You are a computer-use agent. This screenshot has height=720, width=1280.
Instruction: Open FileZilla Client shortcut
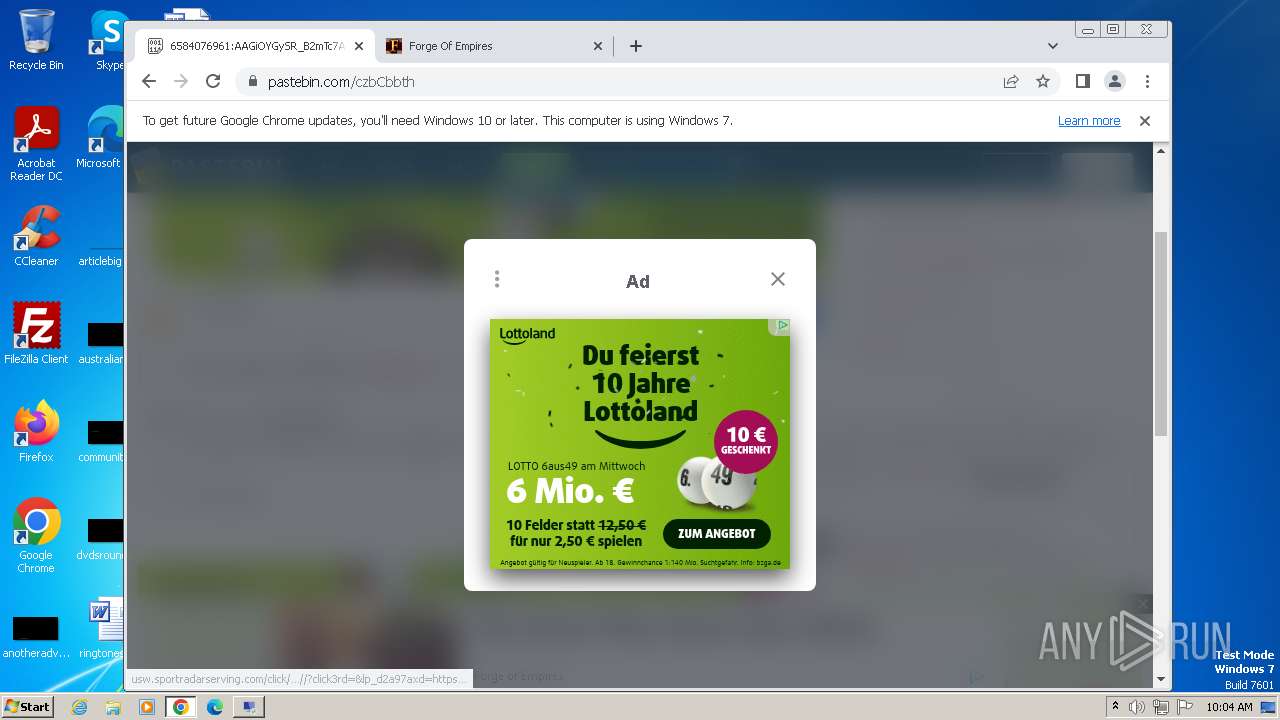pyautogui.click(x=36, y=333)
